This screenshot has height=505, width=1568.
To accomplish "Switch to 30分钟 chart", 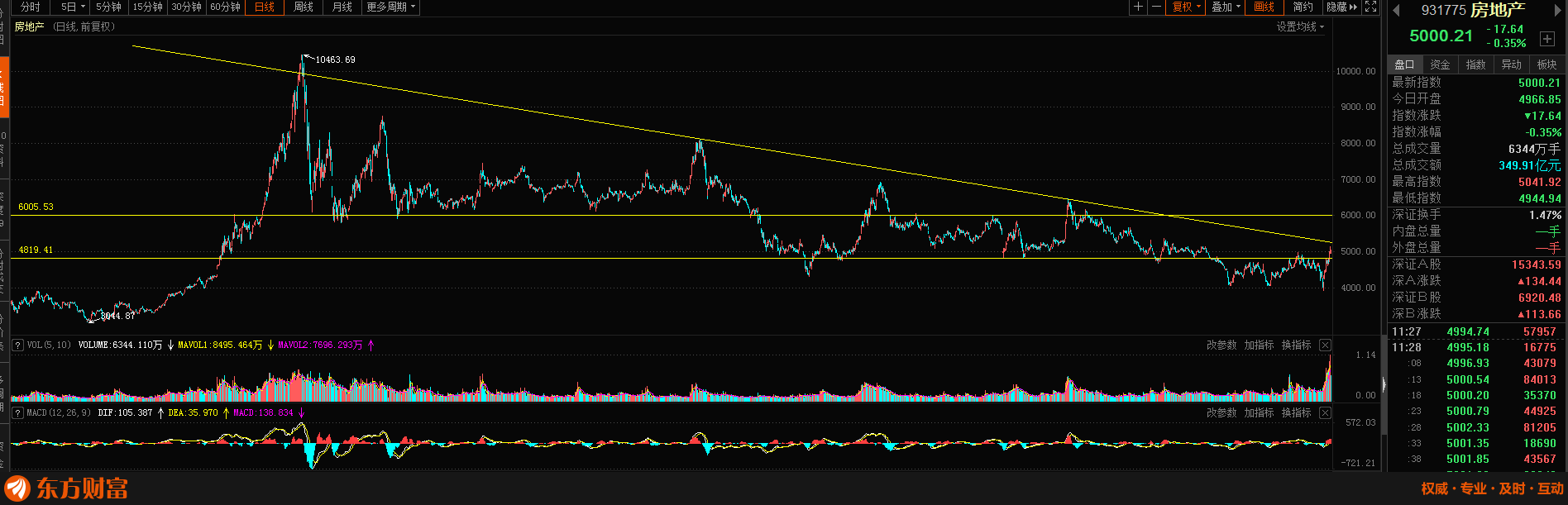I will (x=187, y=7).
